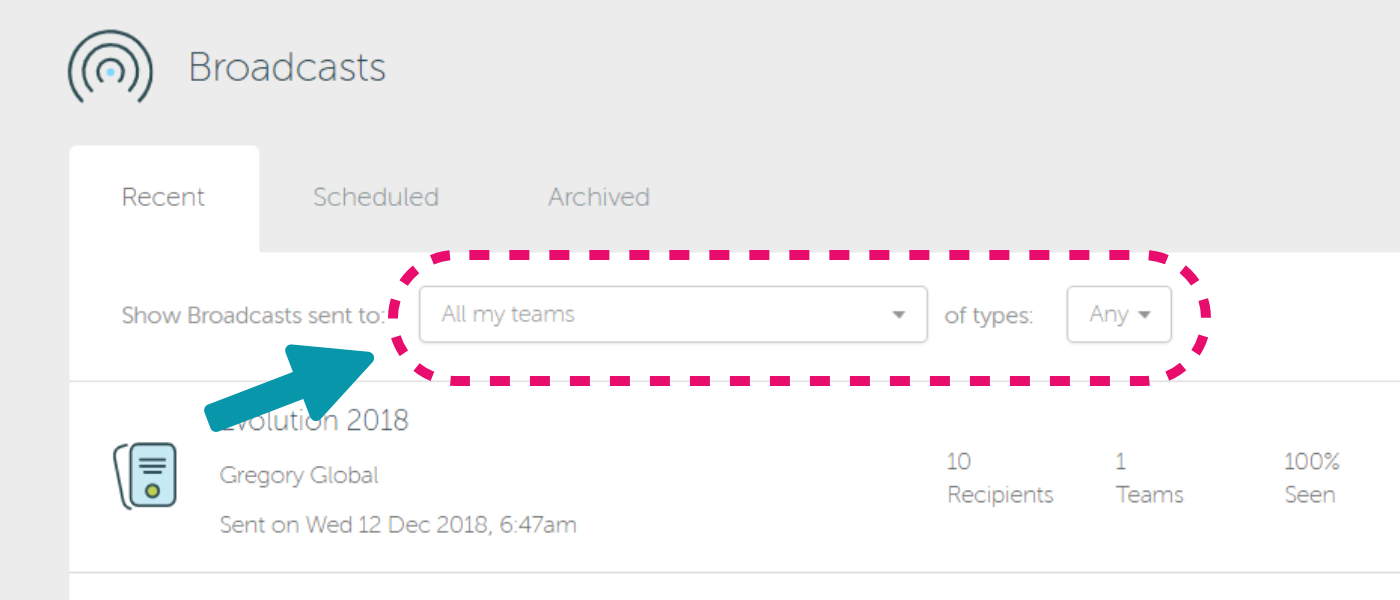Open the Recent tab

coord(164,198)
